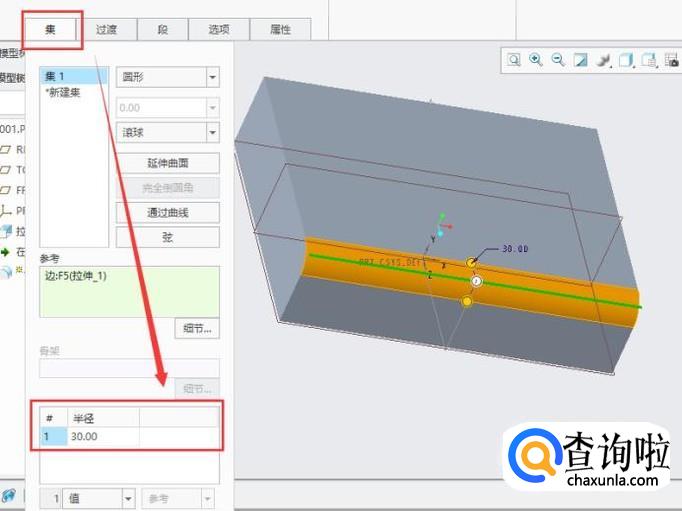This screenshot has height=511, width=682.
Task: Click the 半径 column header
Action: [x=103, y=418]
